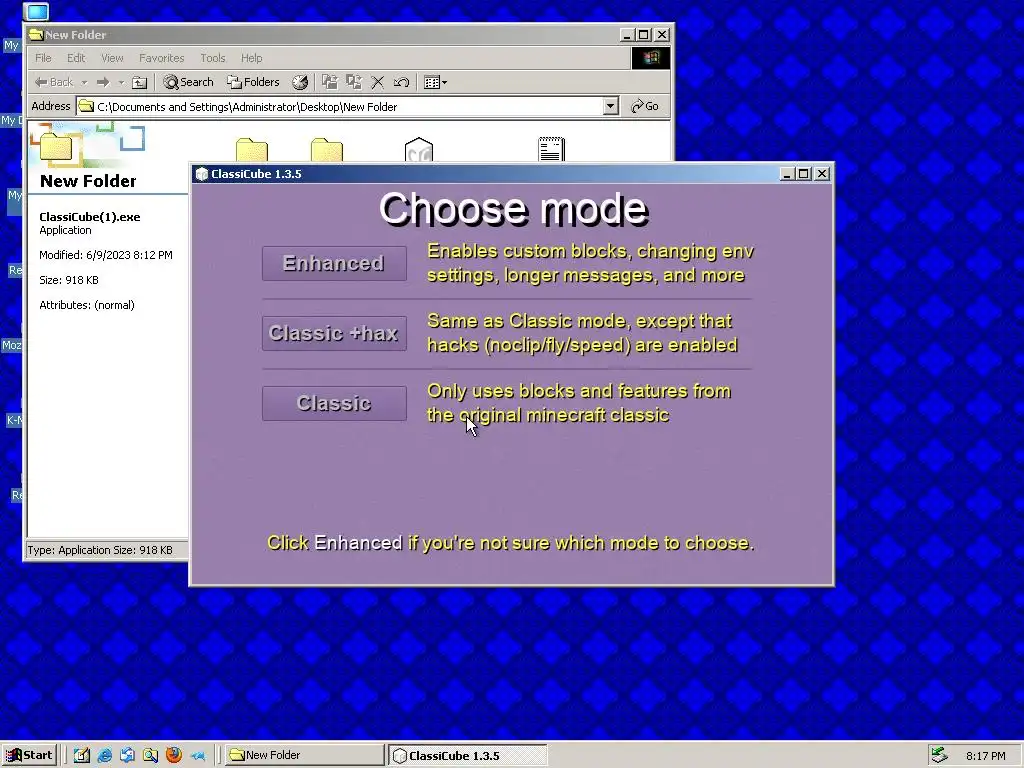
Task: Select the second folder icon in New Folder window
Action: (x=327, y=150)
